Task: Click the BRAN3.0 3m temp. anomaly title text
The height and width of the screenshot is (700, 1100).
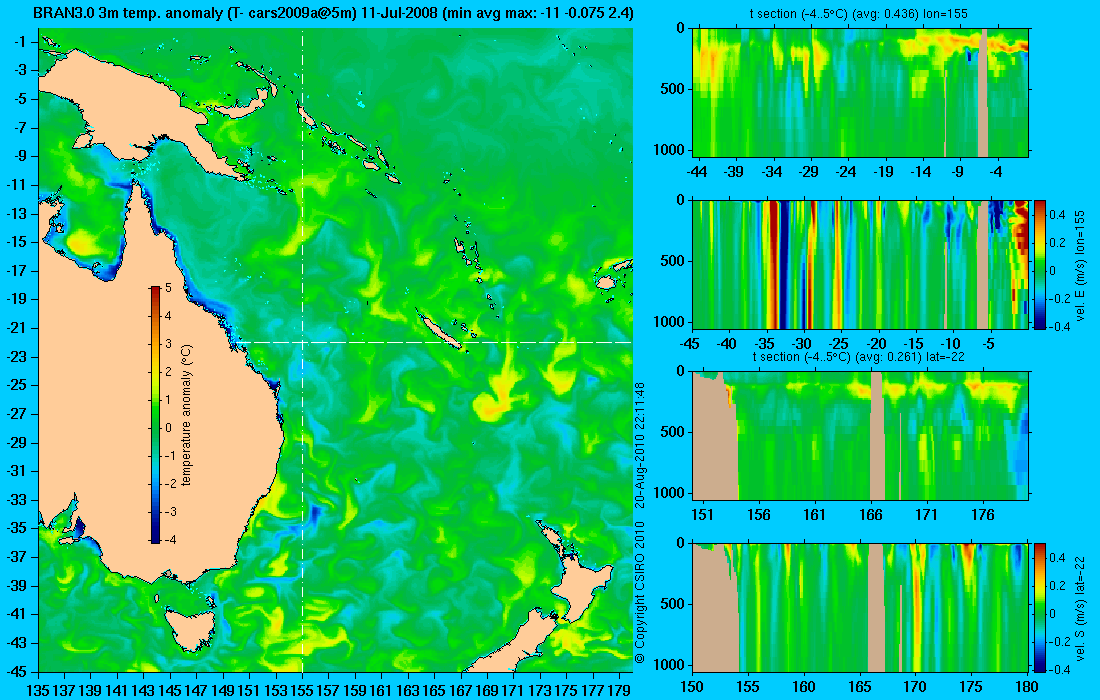Action: pos(333,13)
